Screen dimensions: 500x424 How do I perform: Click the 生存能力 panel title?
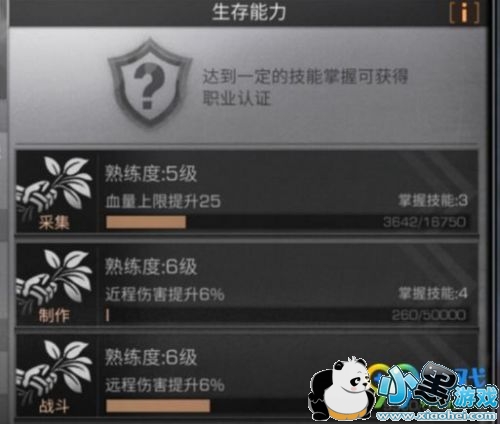click(249, 12)
